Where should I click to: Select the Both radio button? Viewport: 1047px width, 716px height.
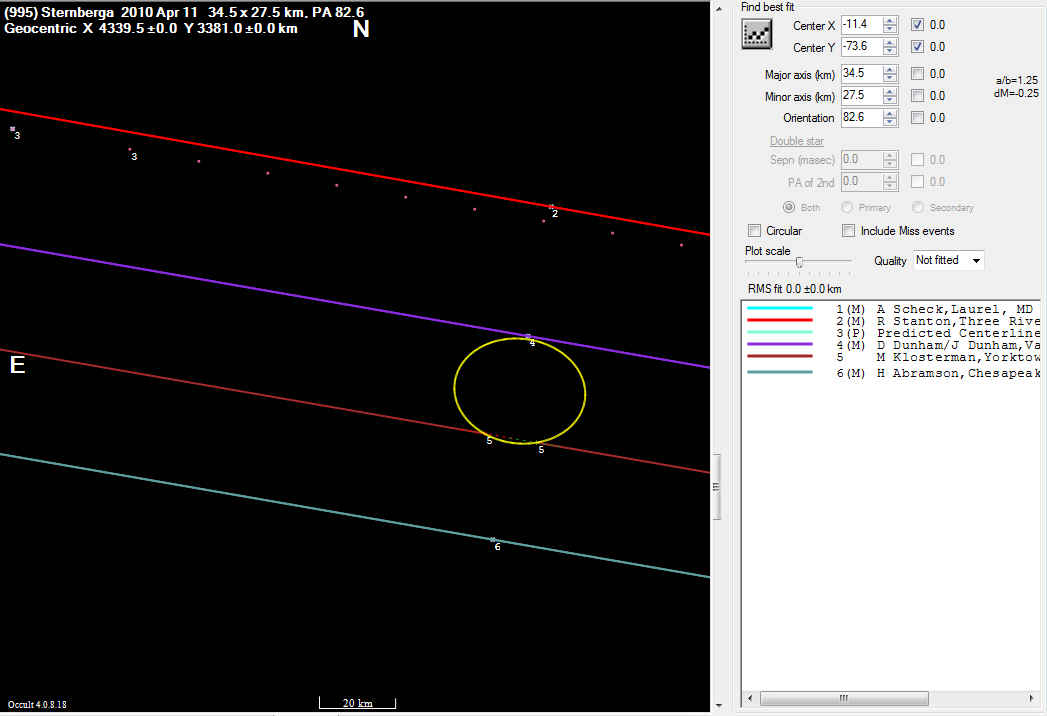click(x=789, y=207)
